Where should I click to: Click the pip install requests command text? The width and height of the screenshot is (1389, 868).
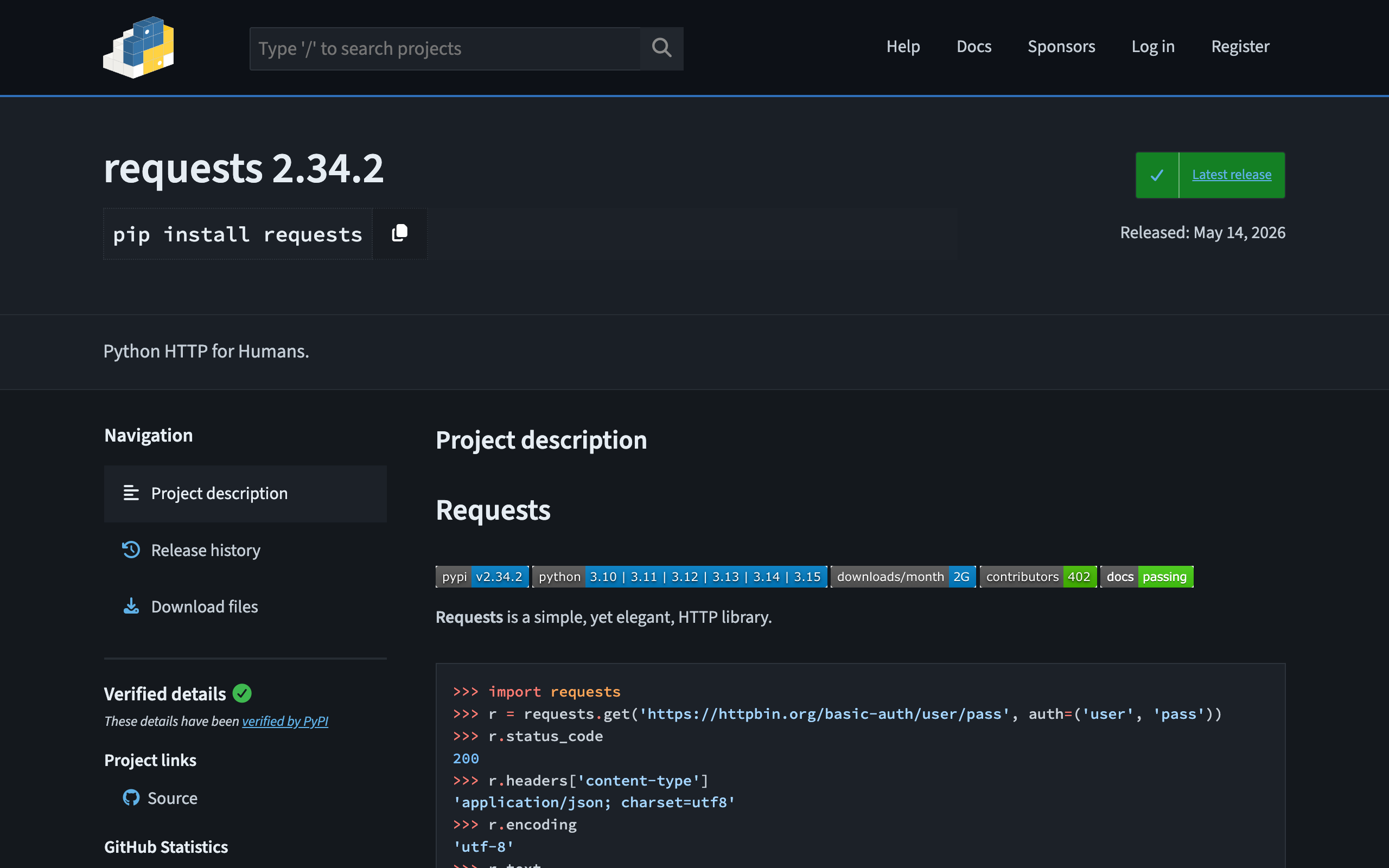point(238,234)
